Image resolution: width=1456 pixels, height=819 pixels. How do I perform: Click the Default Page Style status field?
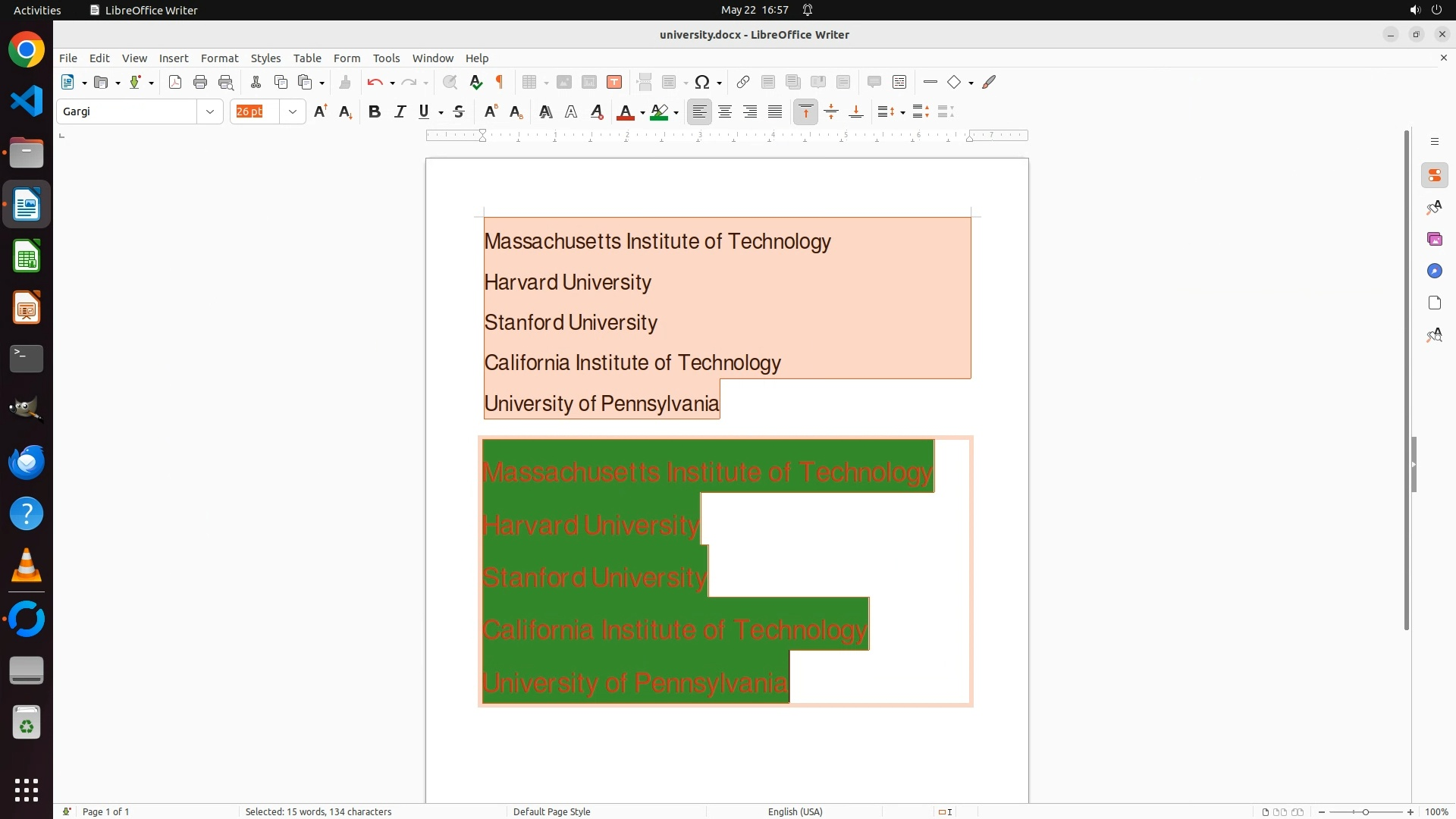click(x=551, y=811)
